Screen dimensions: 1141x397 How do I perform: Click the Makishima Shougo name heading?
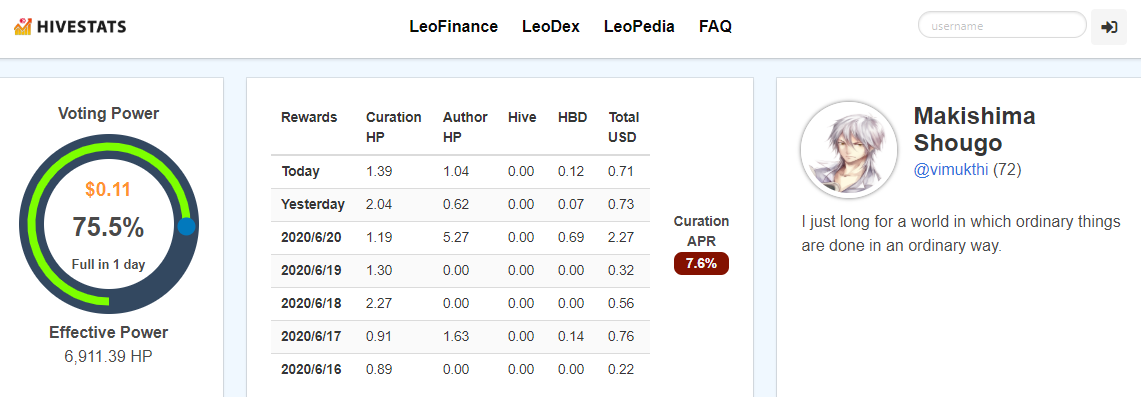(974, 129)
